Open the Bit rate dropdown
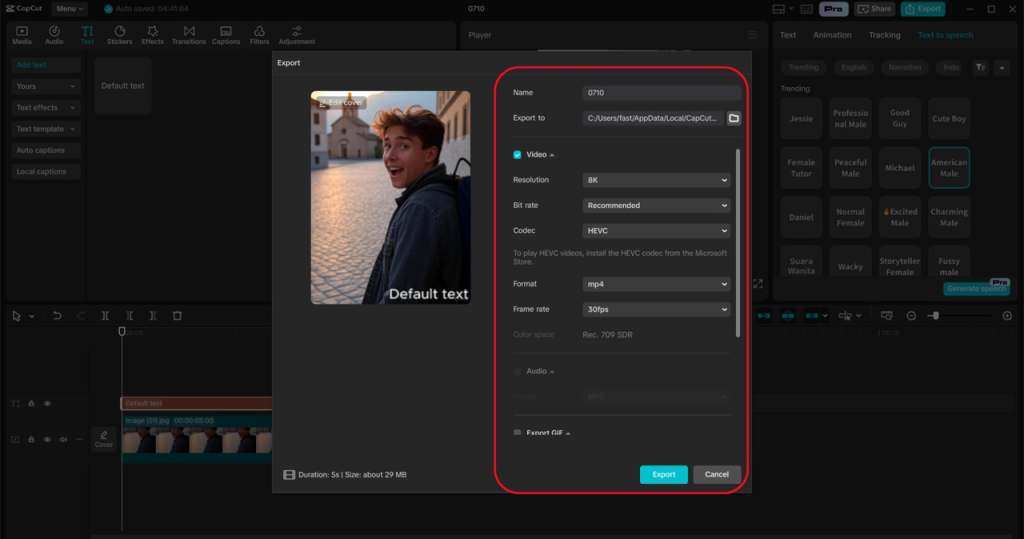 point(656,205)
